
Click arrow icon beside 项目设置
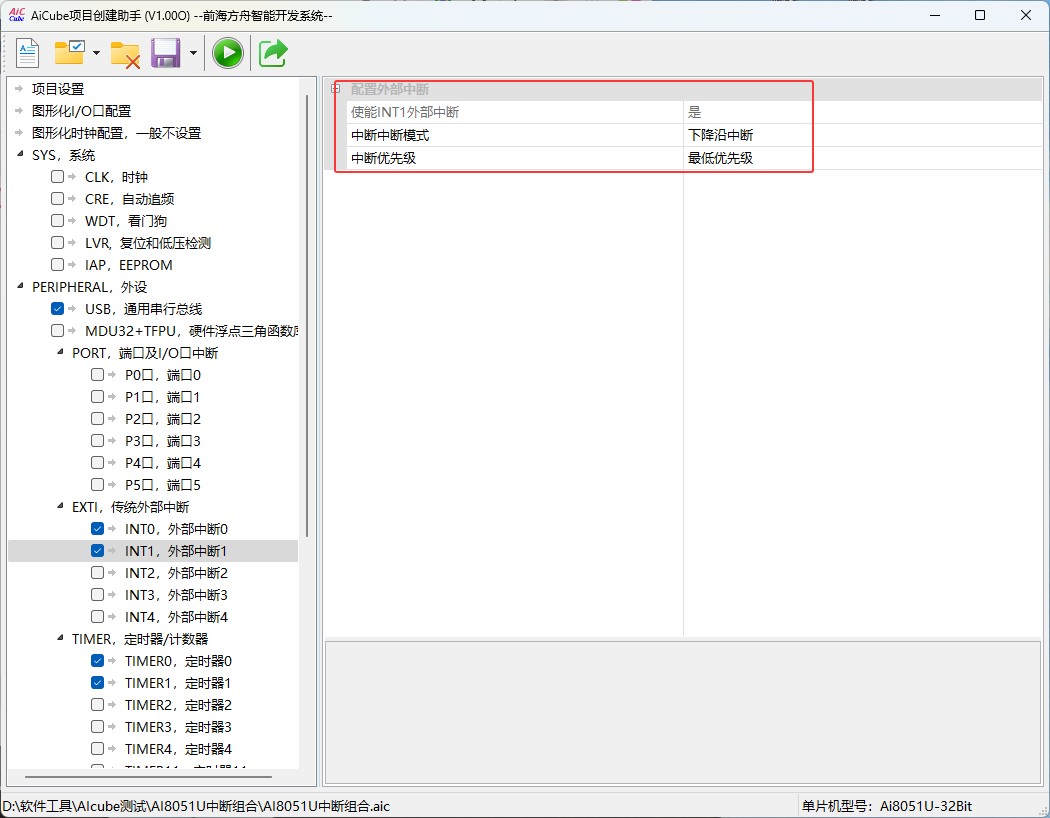(19, 88)
